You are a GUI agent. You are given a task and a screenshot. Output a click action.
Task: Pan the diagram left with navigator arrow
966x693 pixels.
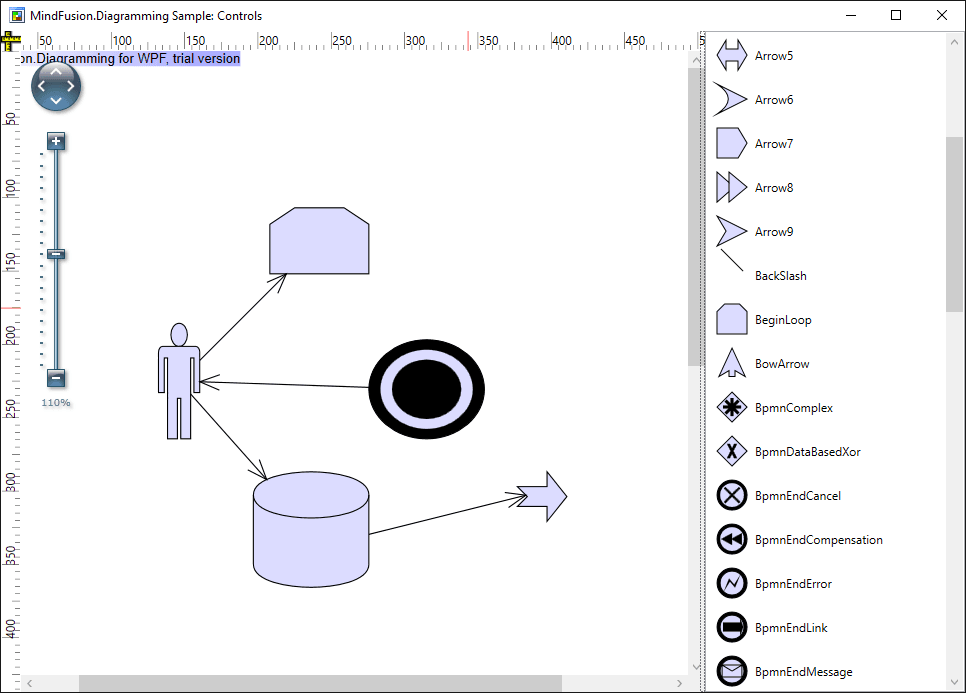[x=42, y=86]
